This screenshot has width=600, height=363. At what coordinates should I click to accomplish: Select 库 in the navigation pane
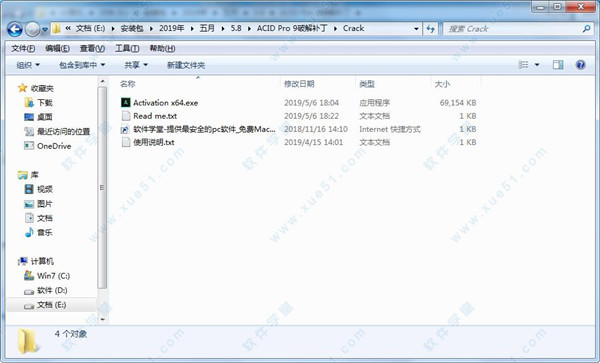(34, 175)
